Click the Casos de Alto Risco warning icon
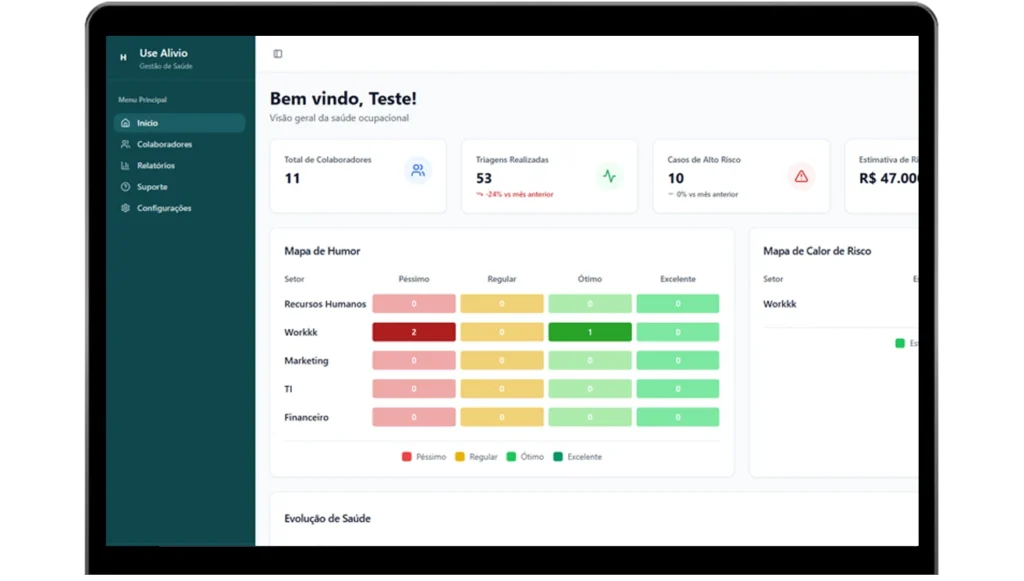1024x581 pixels. point(801,176)
